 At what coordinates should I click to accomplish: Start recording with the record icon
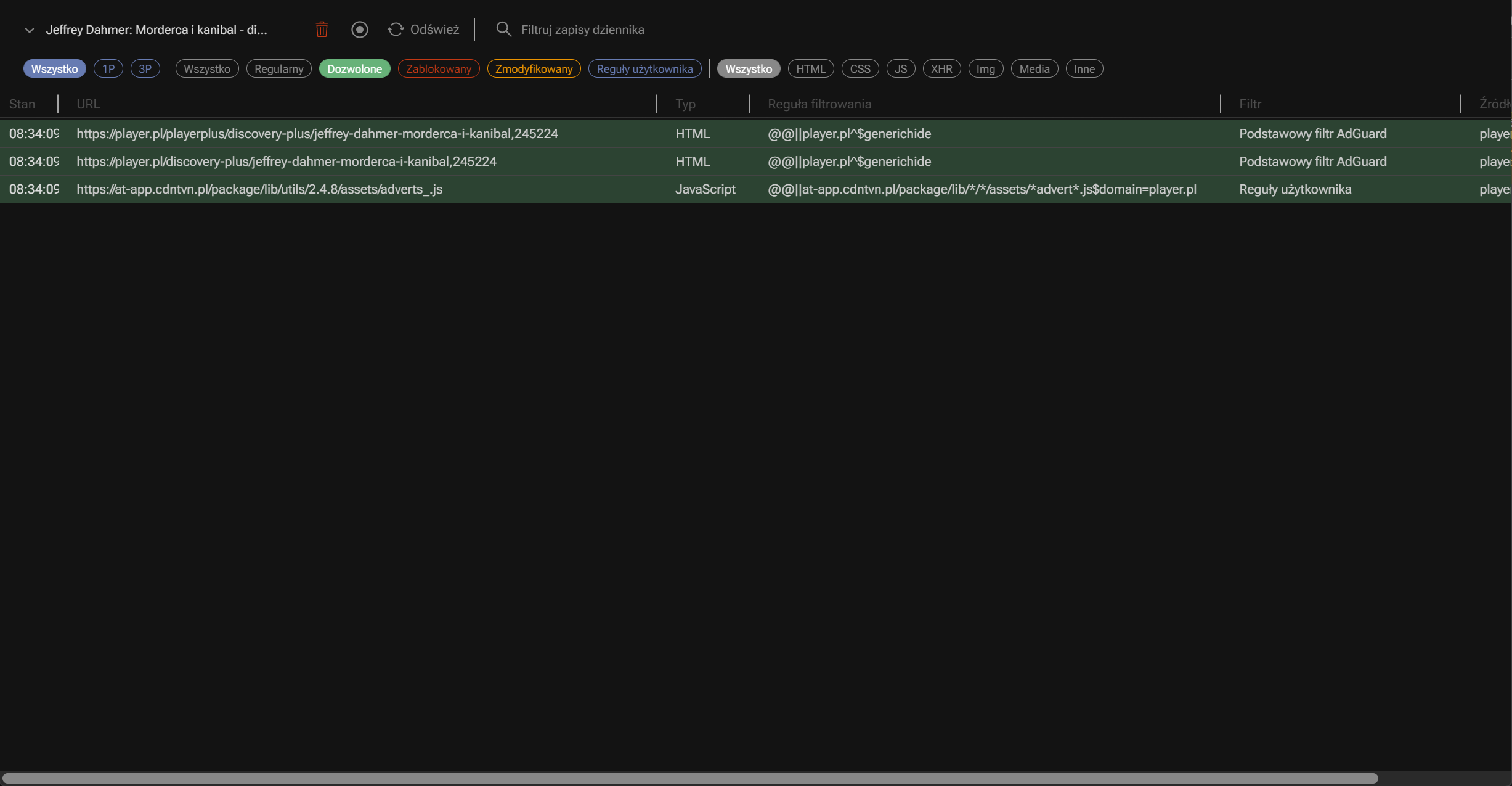pyautogui.click(x=360, y=29)
